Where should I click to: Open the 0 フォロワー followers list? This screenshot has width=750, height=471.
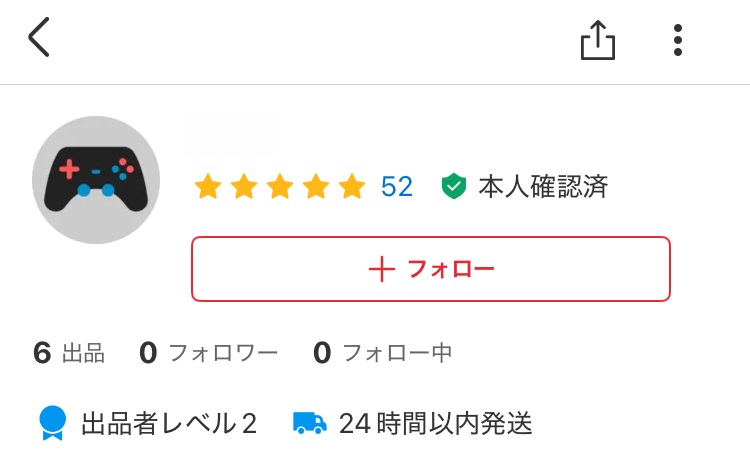click(x=208, y=353)
